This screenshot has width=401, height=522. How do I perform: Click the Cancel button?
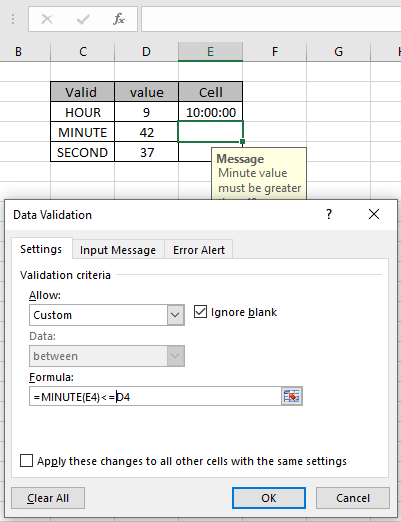[353, 498]
